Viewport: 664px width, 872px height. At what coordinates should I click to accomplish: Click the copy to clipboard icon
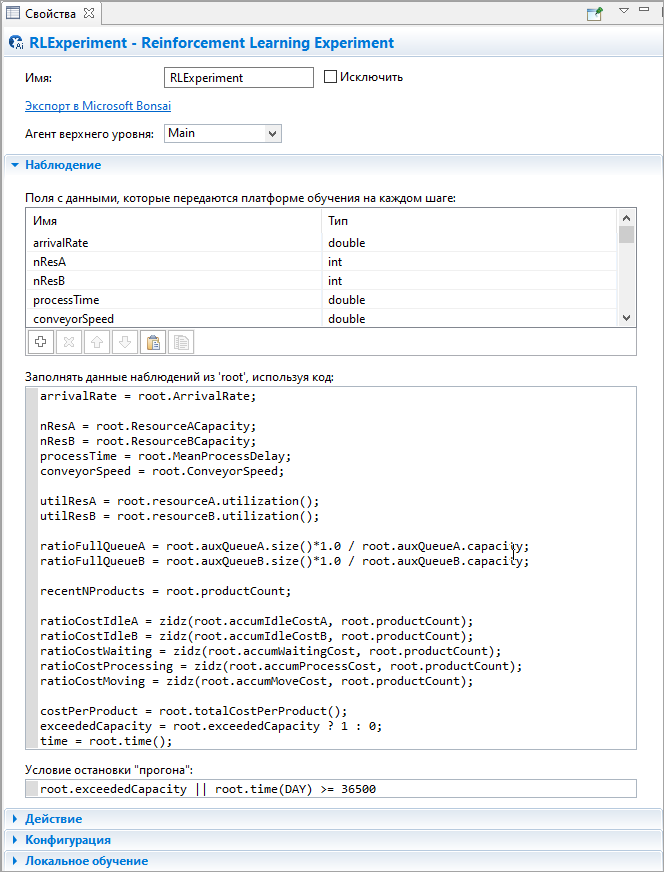point(181,342)
